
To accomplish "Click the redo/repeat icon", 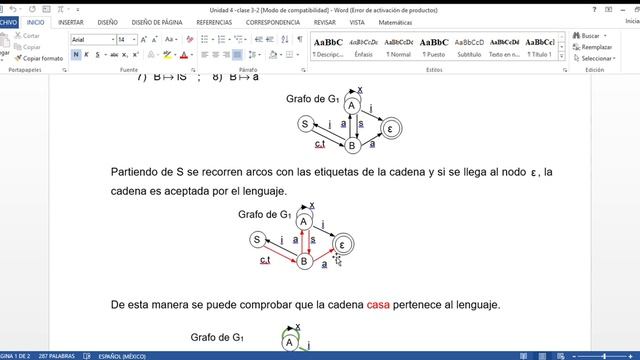I will click(32, 9).
